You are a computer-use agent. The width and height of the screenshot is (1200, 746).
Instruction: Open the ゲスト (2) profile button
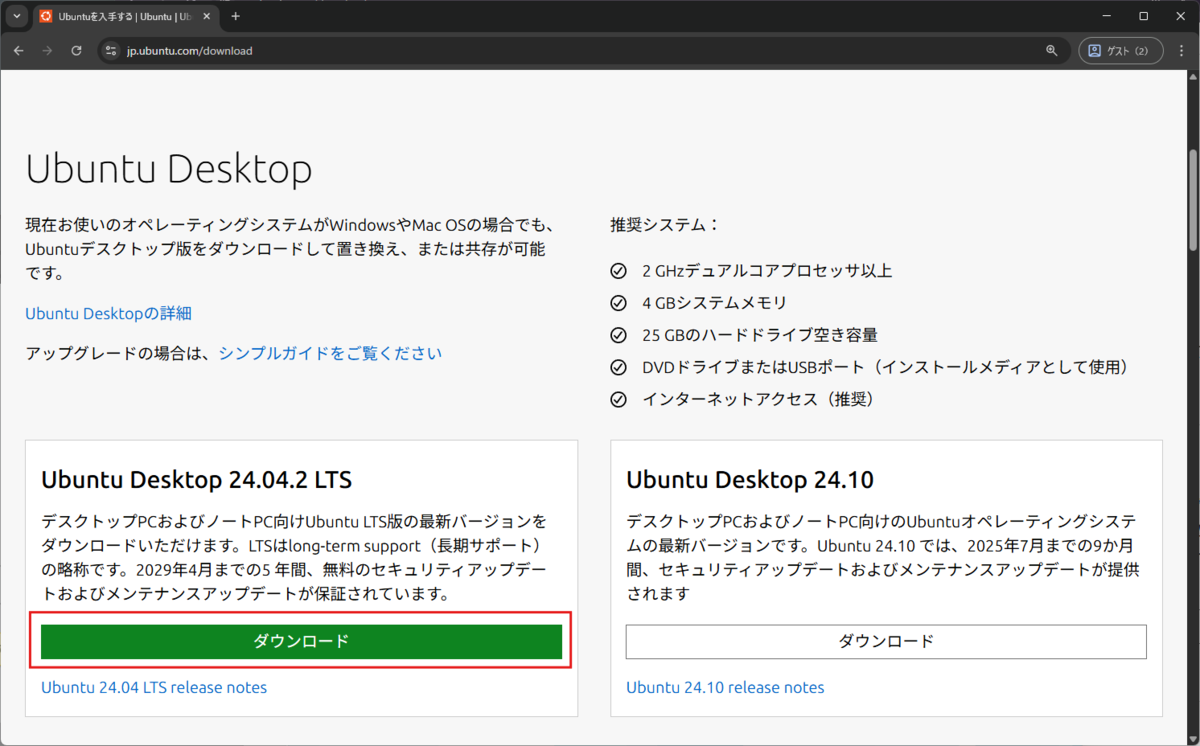(1119, 50)
